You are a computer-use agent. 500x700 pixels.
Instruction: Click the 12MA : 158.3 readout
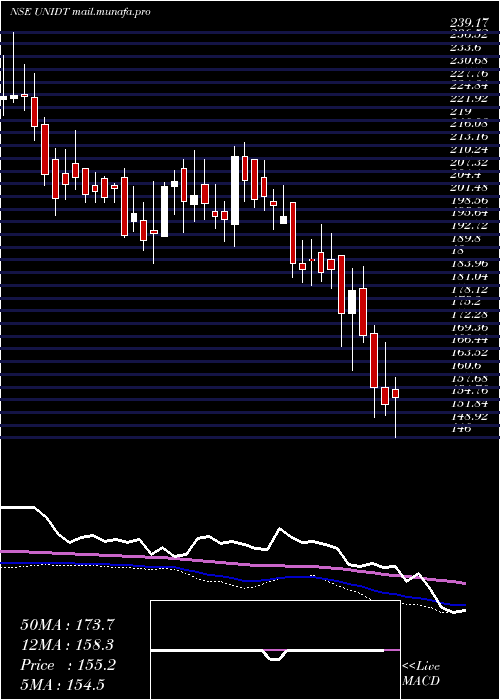pyautogui.click(x=67, y=645)
